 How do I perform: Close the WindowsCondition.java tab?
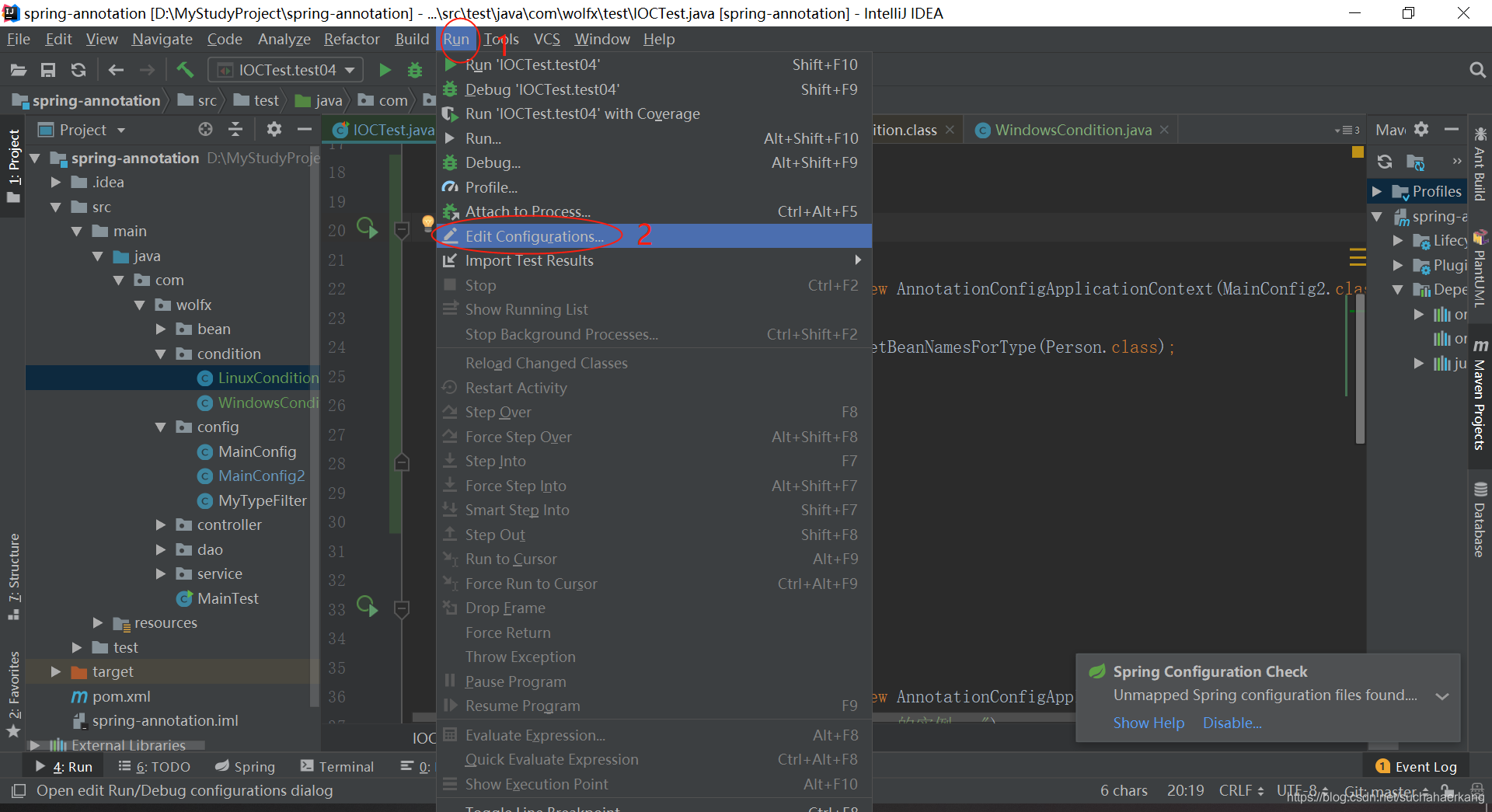click(1164, 130)
